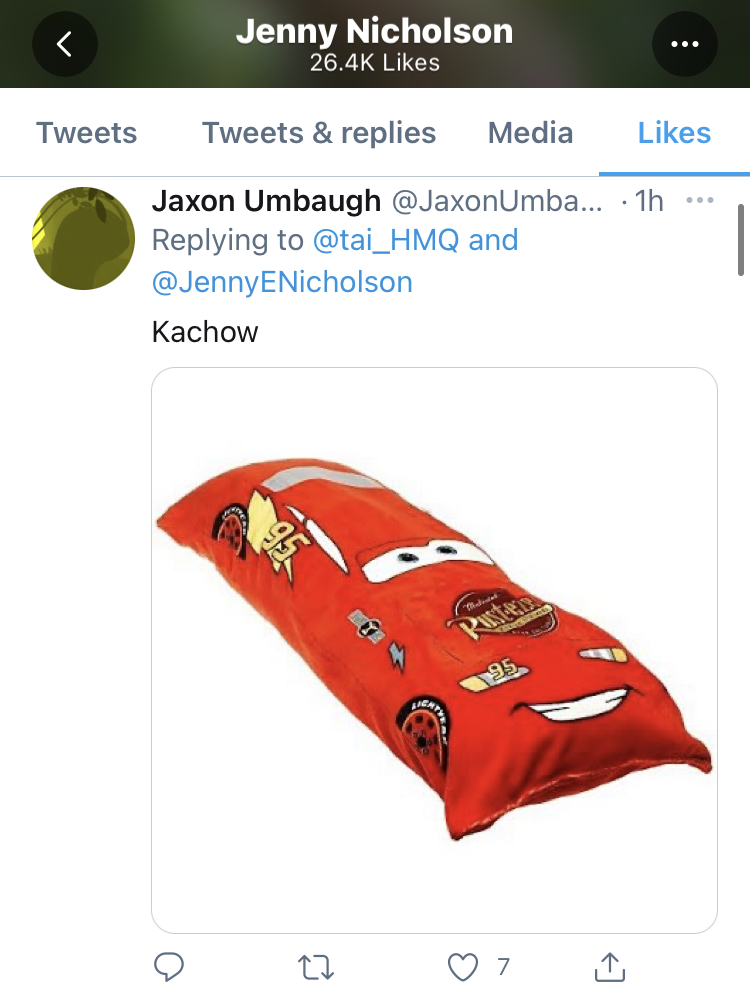Open the profile more options menu

click(x=684, y=44)
